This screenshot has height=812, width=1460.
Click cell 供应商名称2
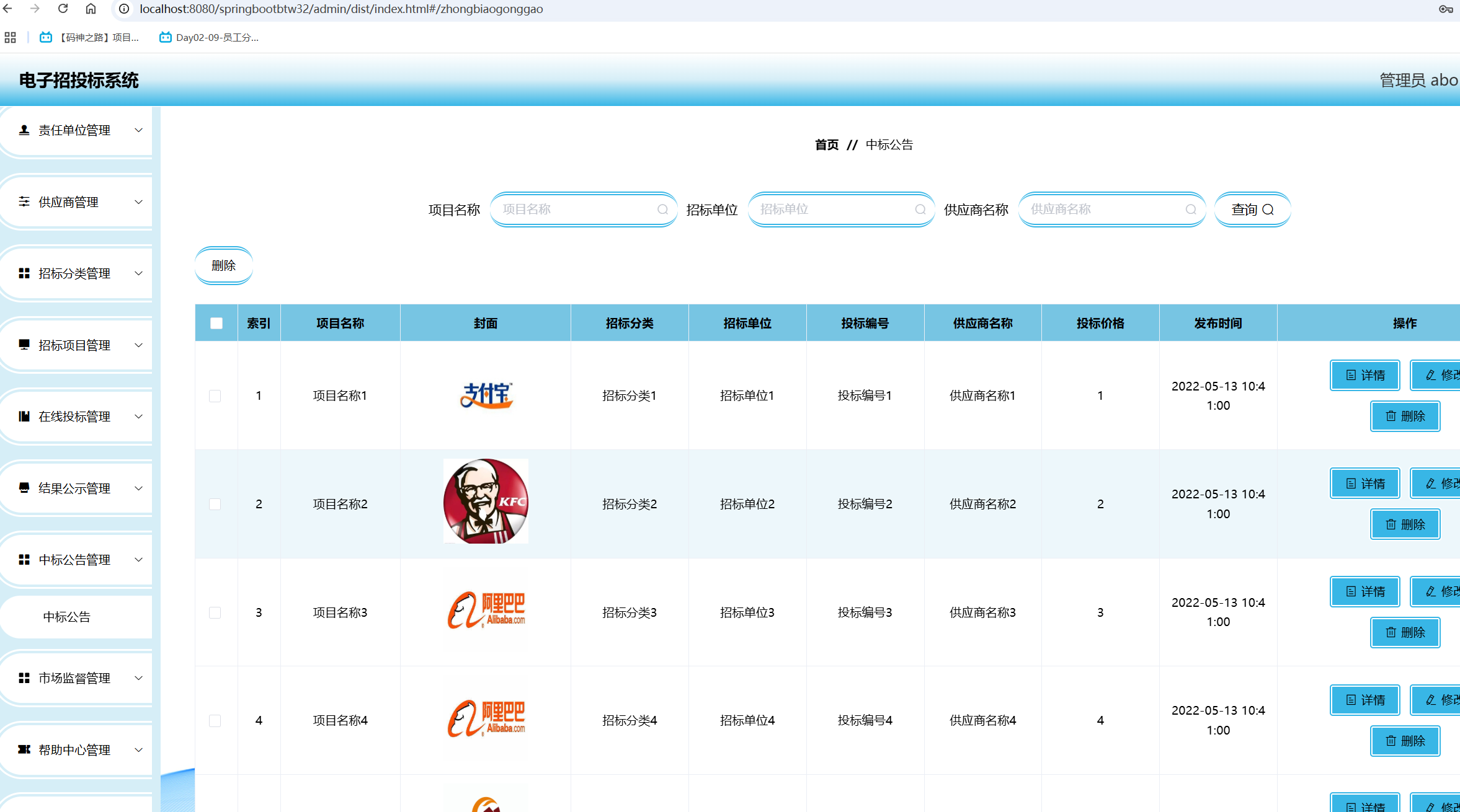click(982, 504)
